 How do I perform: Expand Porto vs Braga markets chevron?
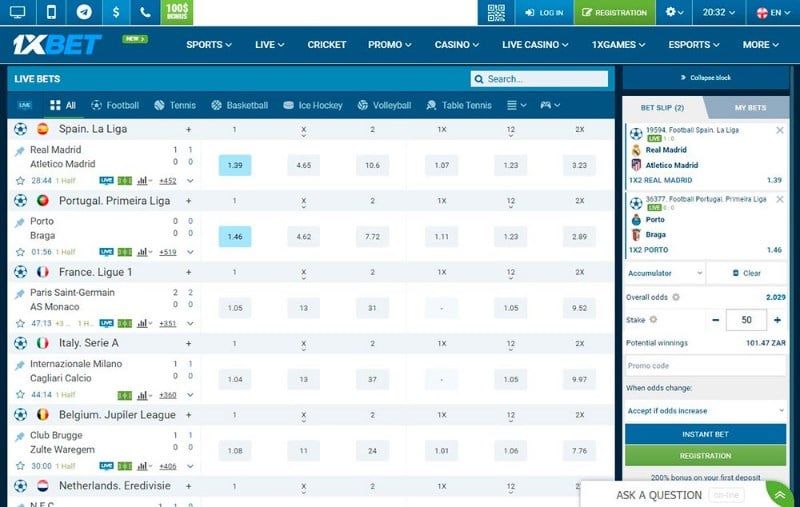click(x=190, y=252)
